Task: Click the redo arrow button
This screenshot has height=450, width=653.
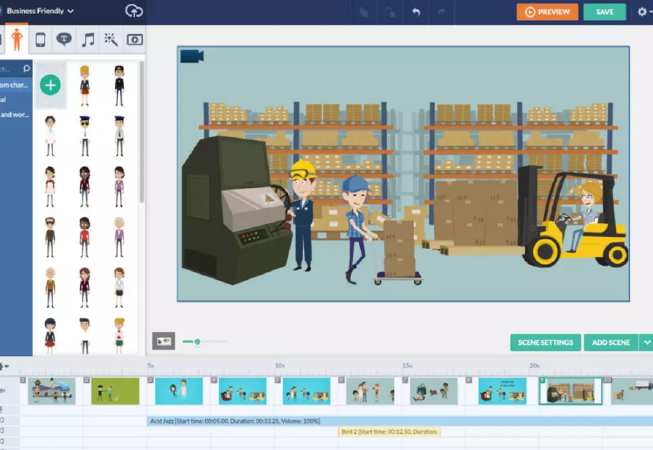Action: click(x=441, y=12)
